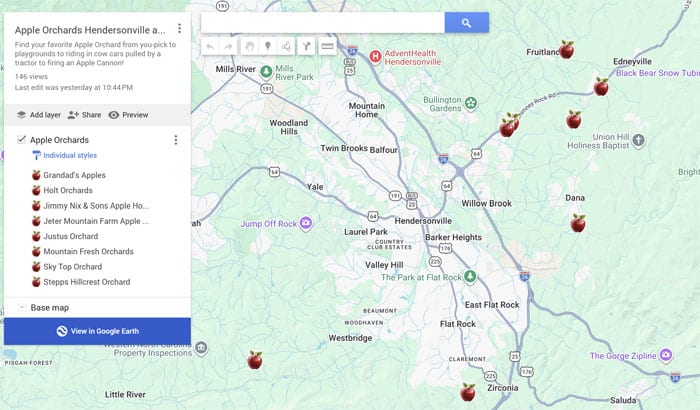Viewport: 700px width, 410px height.
Task: Click The Gorge Zipline camera icon
Action: pos(666,356)
